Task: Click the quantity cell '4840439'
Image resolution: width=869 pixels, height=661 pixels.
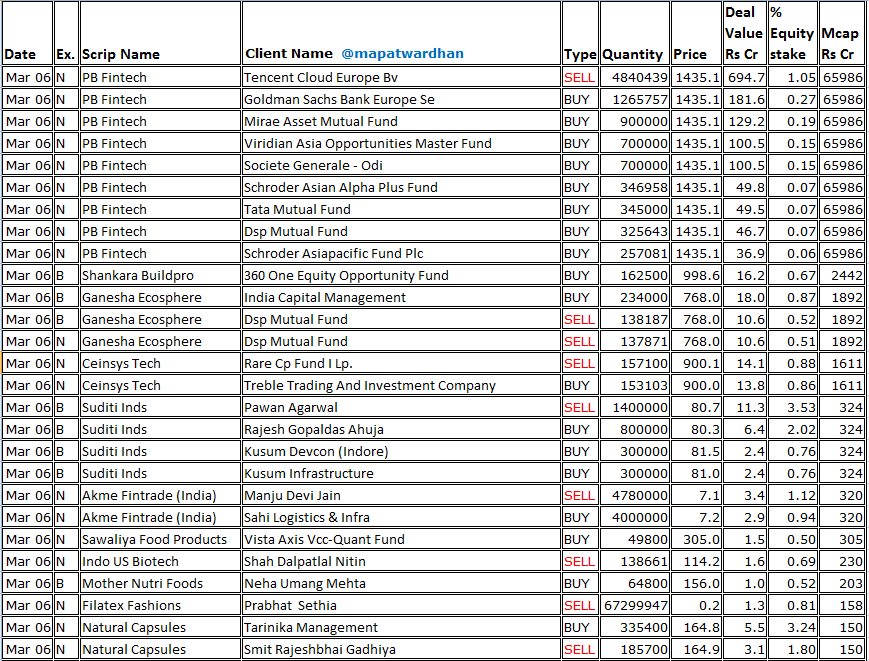Action: pos(635,77)
